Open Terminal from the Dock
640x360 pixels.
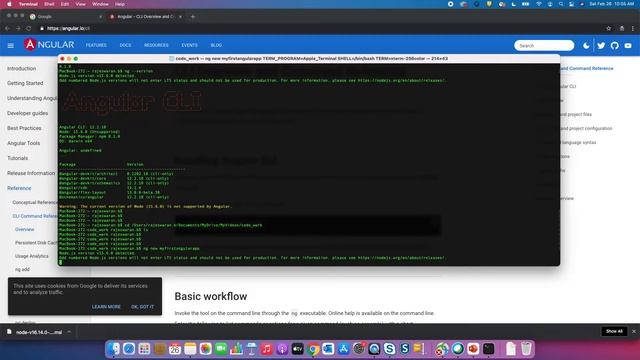489,349
